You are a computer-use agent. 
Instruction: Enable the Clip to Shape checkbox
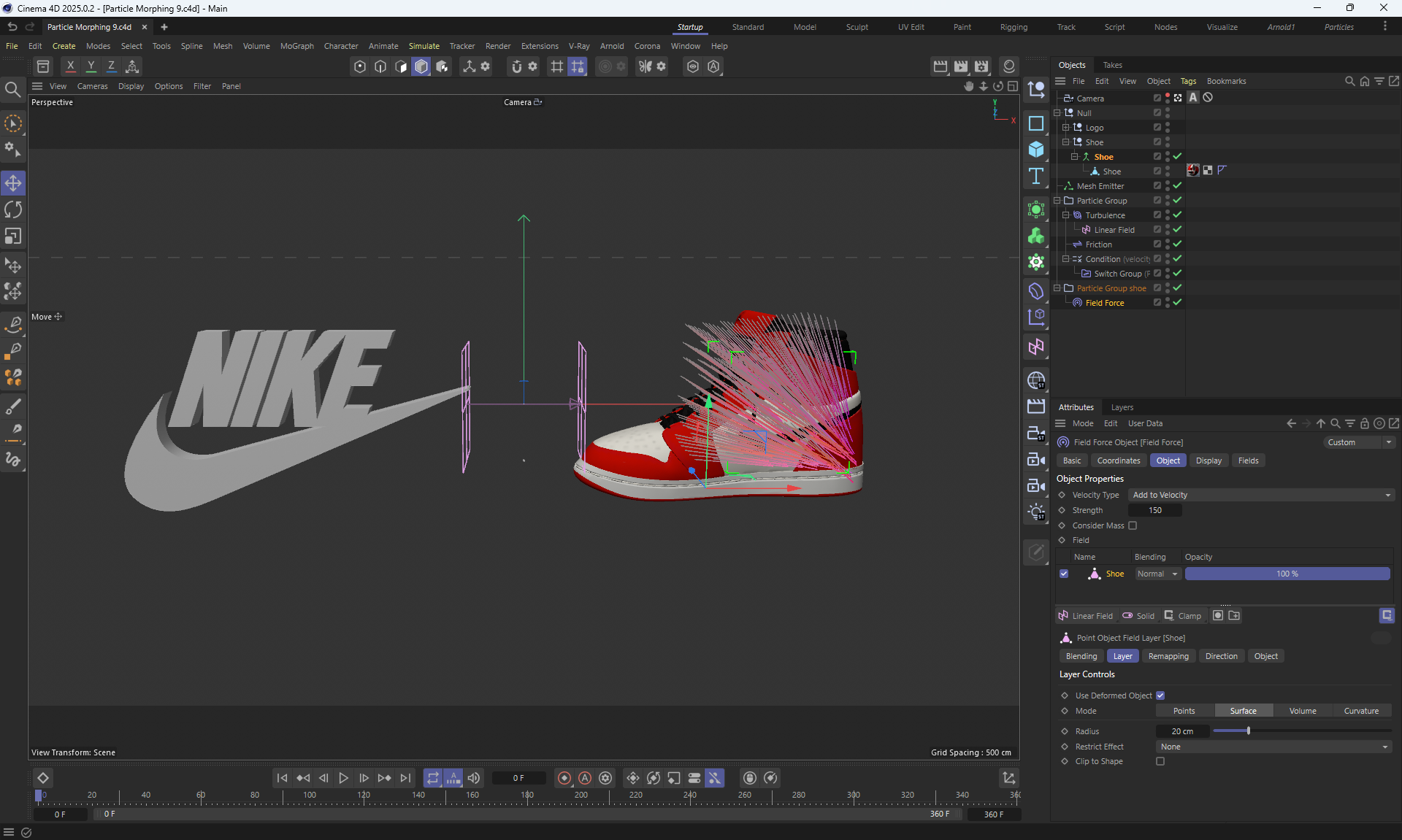click(1160, 761)
